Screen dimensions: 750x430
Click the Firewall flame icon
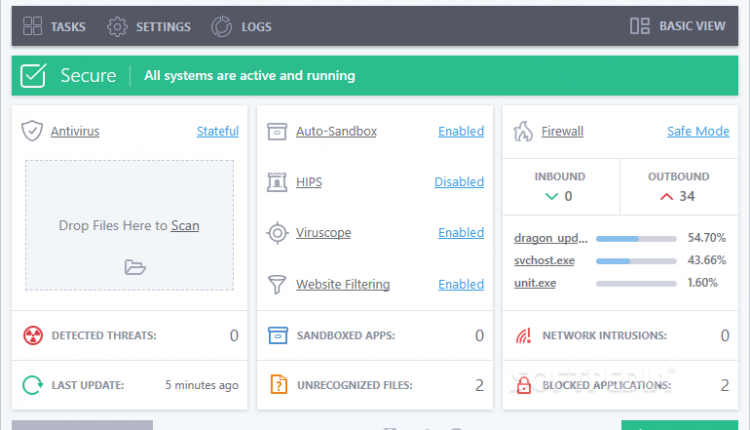tap(523, 132)
